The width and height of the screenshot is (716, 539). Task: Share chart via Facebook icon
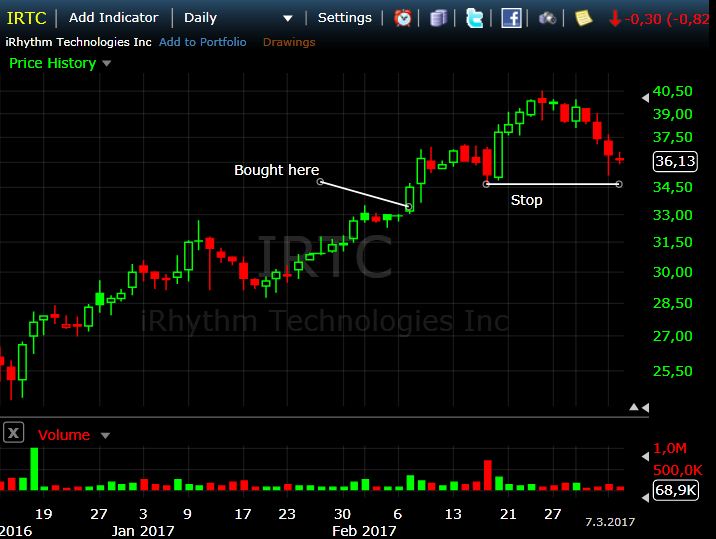(x=511, y=18)
